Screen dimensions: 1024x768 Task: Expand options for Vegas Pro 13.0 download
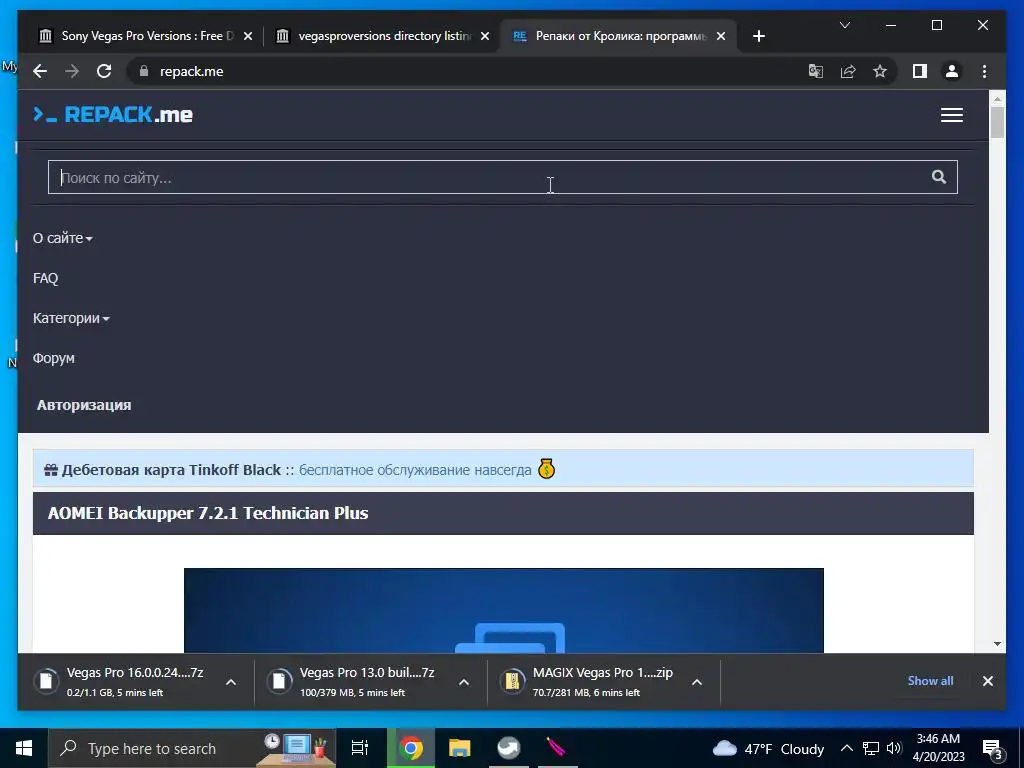(464, 682)
